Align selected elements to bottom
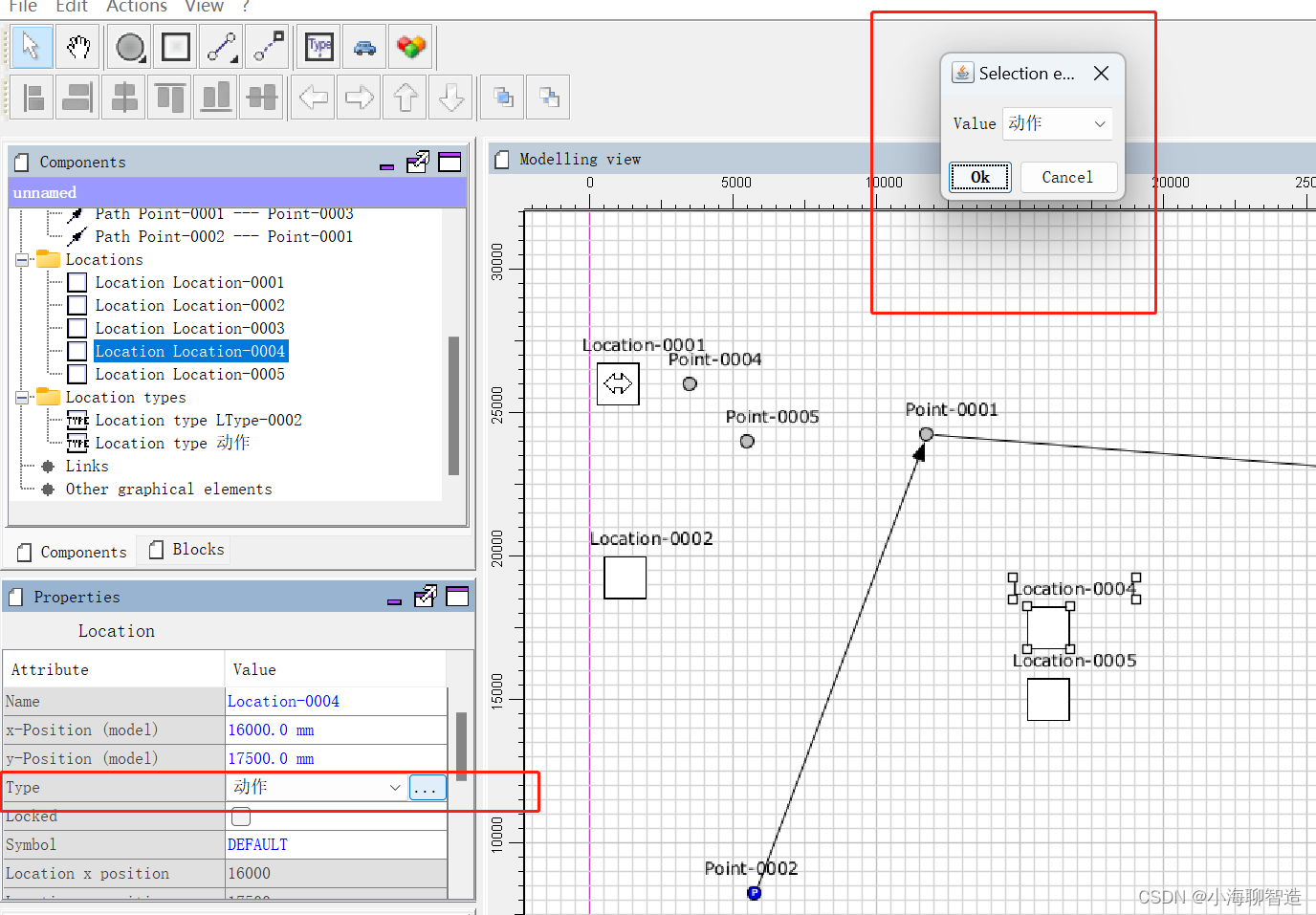This screenshot has height=915, width=1316. click(216, 97)
